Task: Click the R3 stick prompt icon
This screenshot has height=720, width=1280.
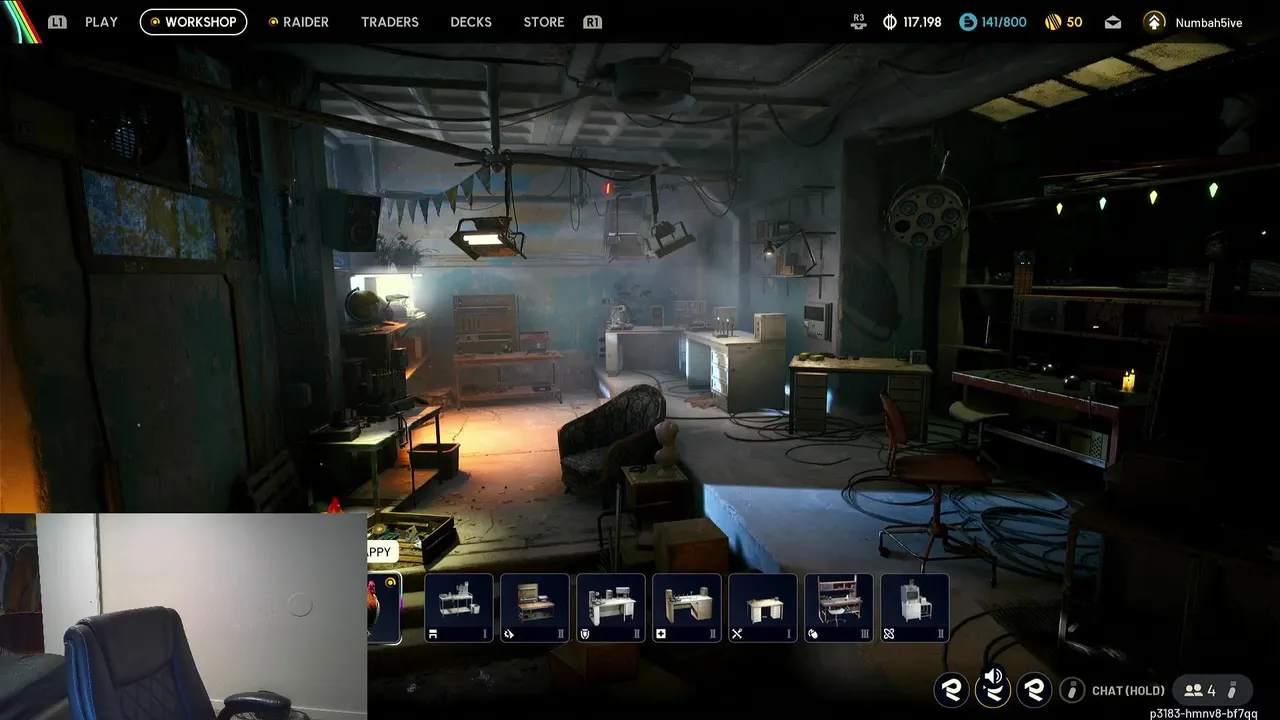Action: click(x=858, y=22)
